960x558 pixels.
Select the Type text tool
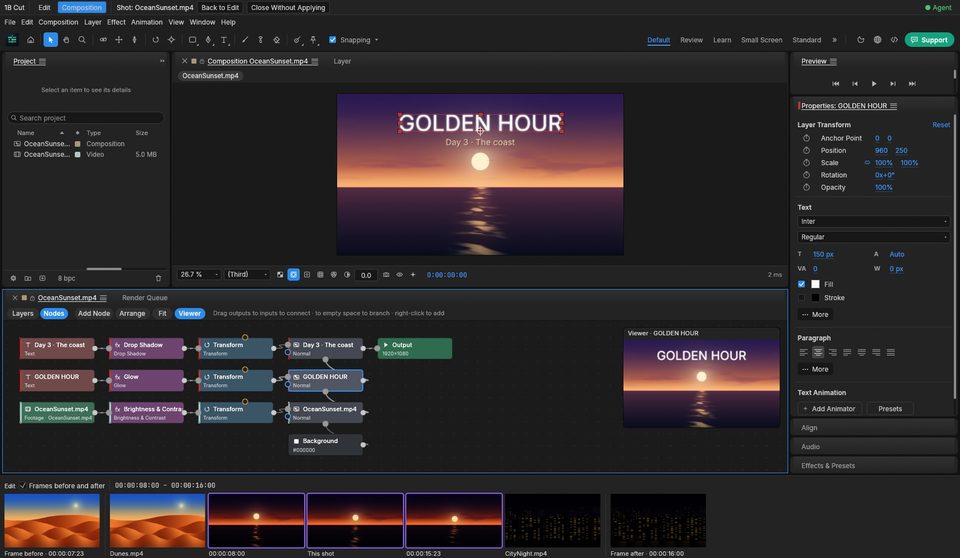pyautogui.click(x=224, y=40)
